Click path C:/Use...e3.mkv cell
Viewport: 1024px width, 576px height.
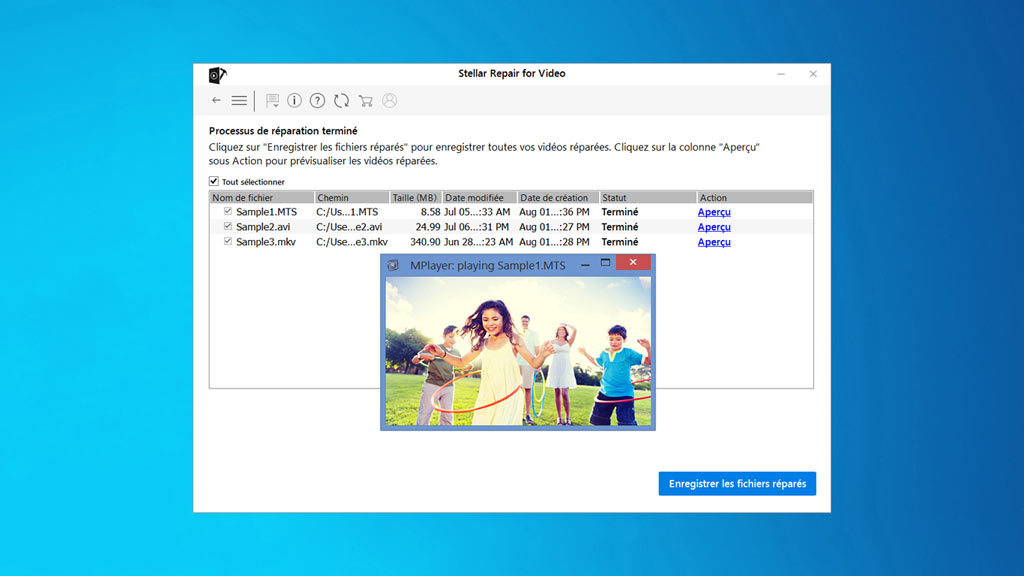pyautogui.click(x=352, y=242)
